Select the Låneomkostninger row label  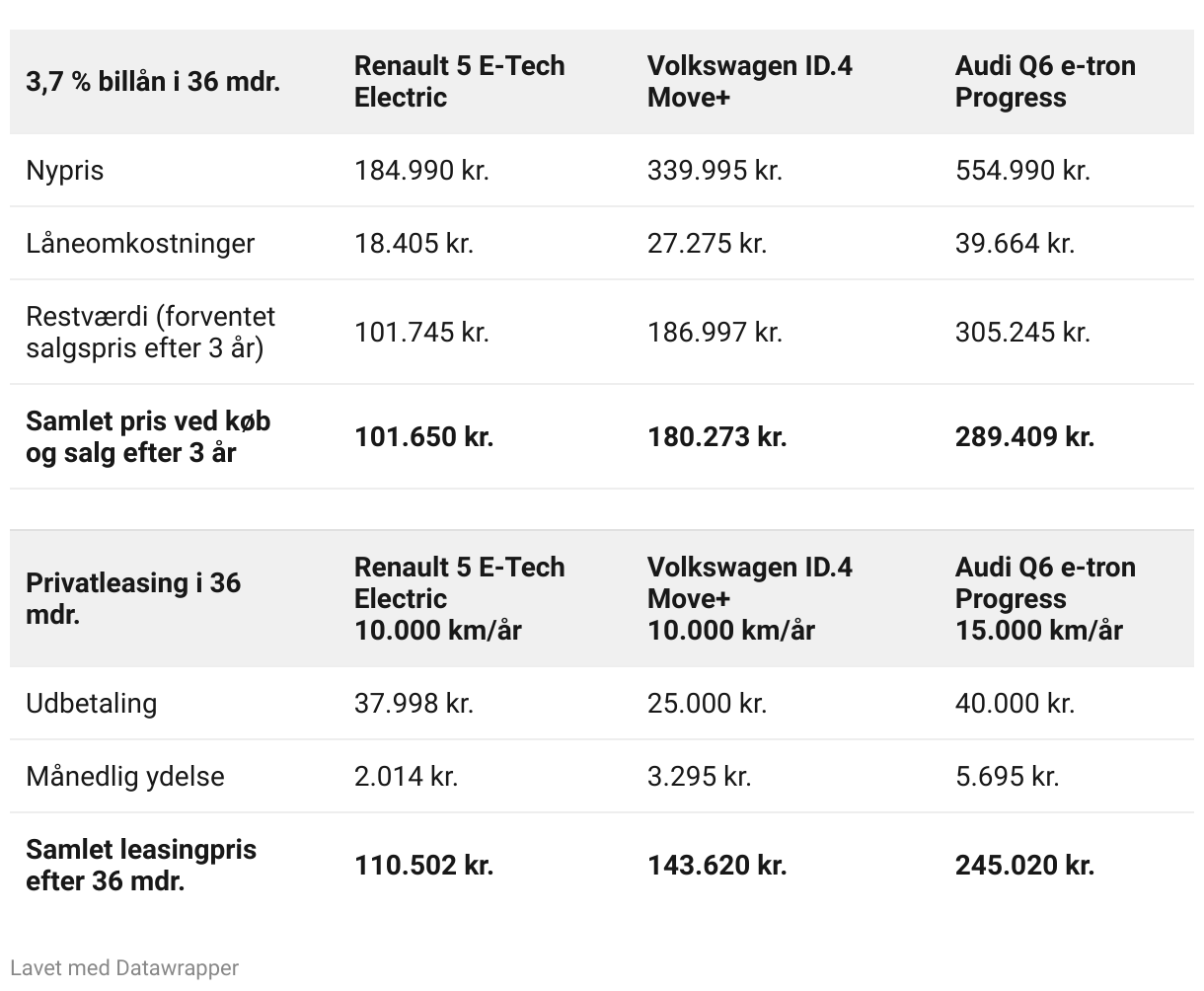(x=140, y=243)
